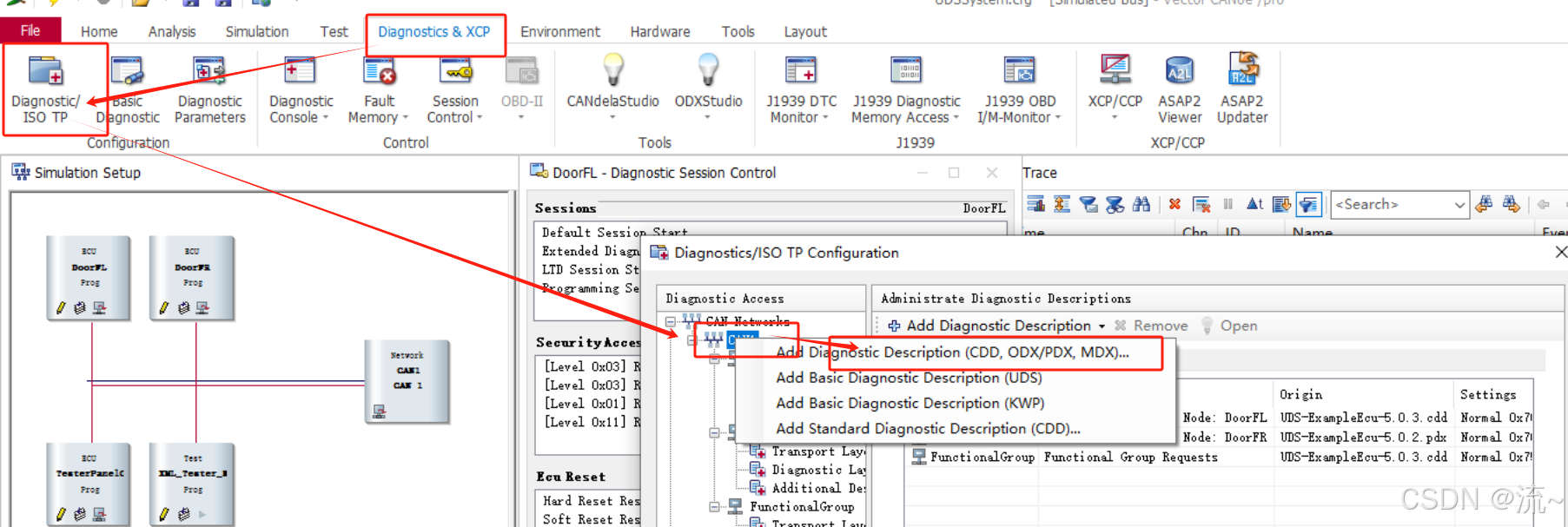Open Diagnostic Parameters
Screen dimensions: 1568x527
tap(211, 90)
